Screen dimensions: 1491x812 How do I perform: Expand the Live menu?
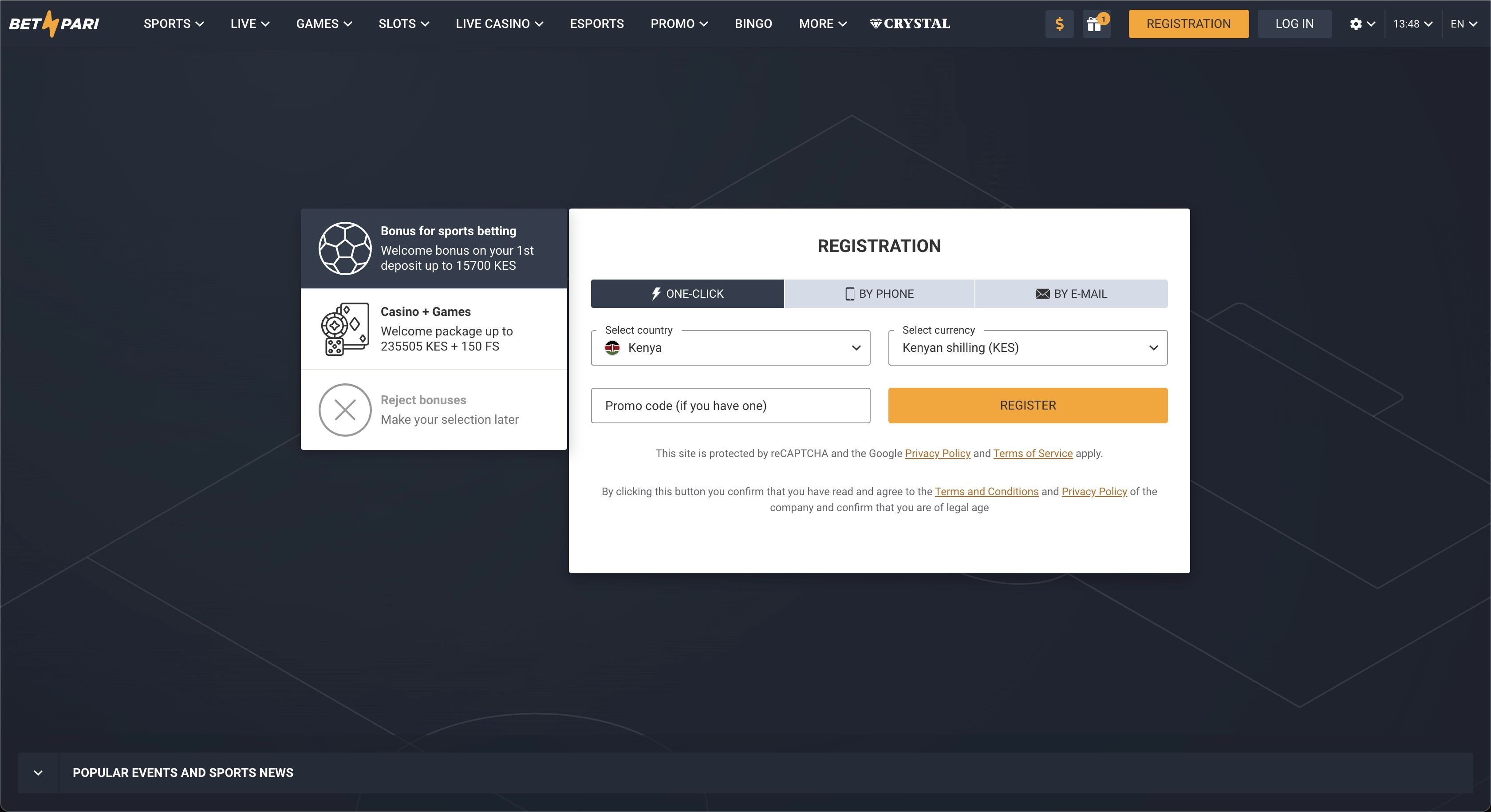click(250, 24)
